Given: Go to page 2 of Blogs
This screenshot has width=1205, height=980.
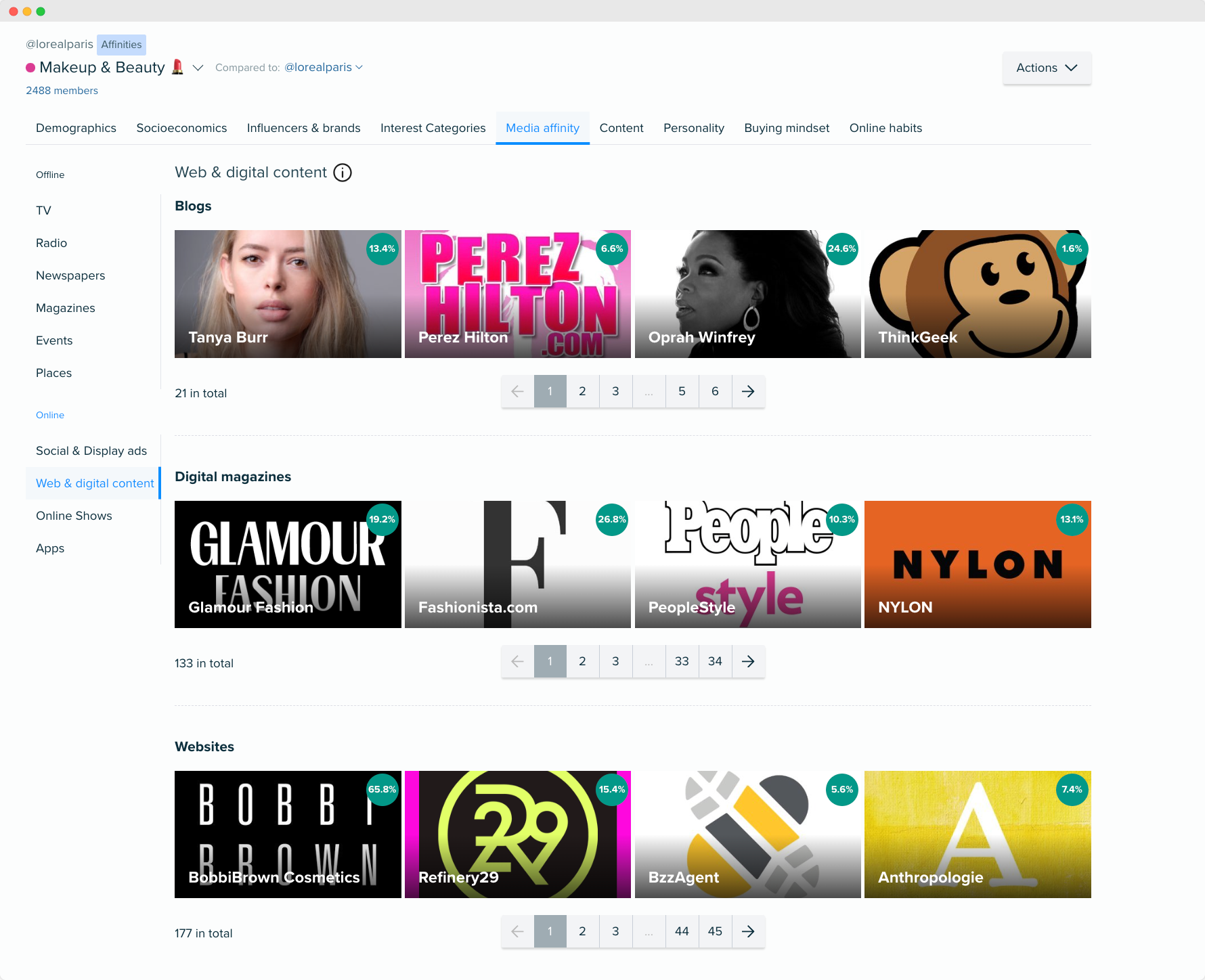Looking at the screenshot, I should [x=582, y=391].
